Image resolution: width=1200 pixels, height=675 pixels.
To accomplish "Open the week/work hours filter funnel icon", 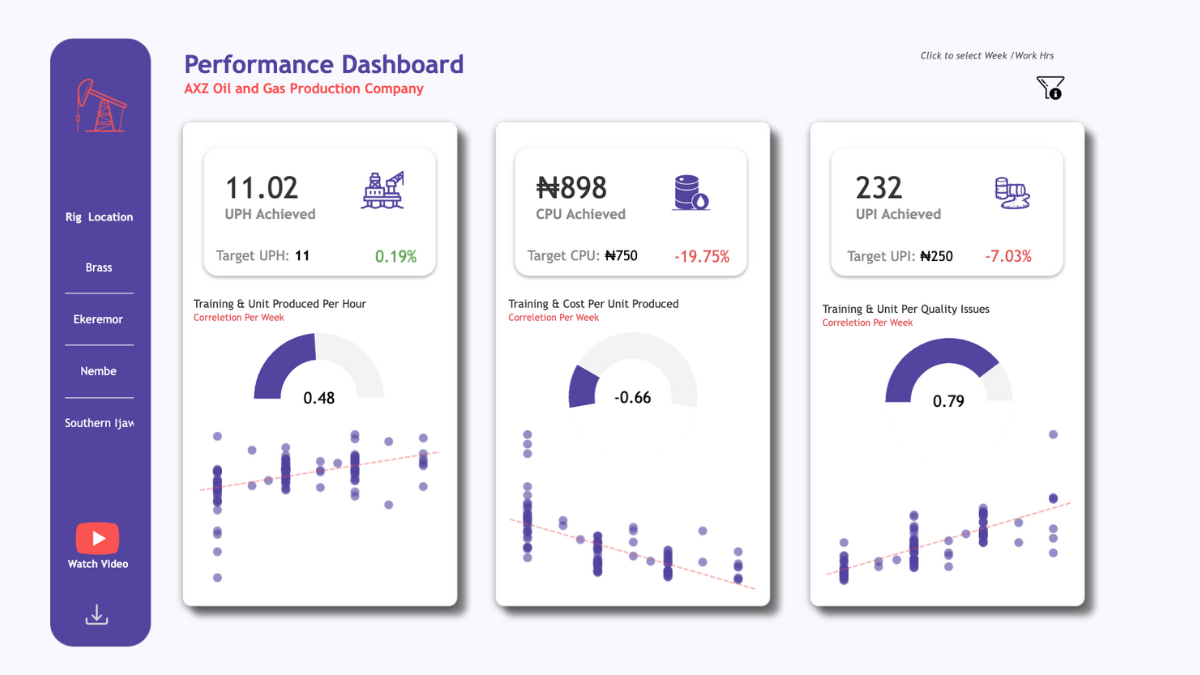I will pyautogui.click(x=1049, y=88).
